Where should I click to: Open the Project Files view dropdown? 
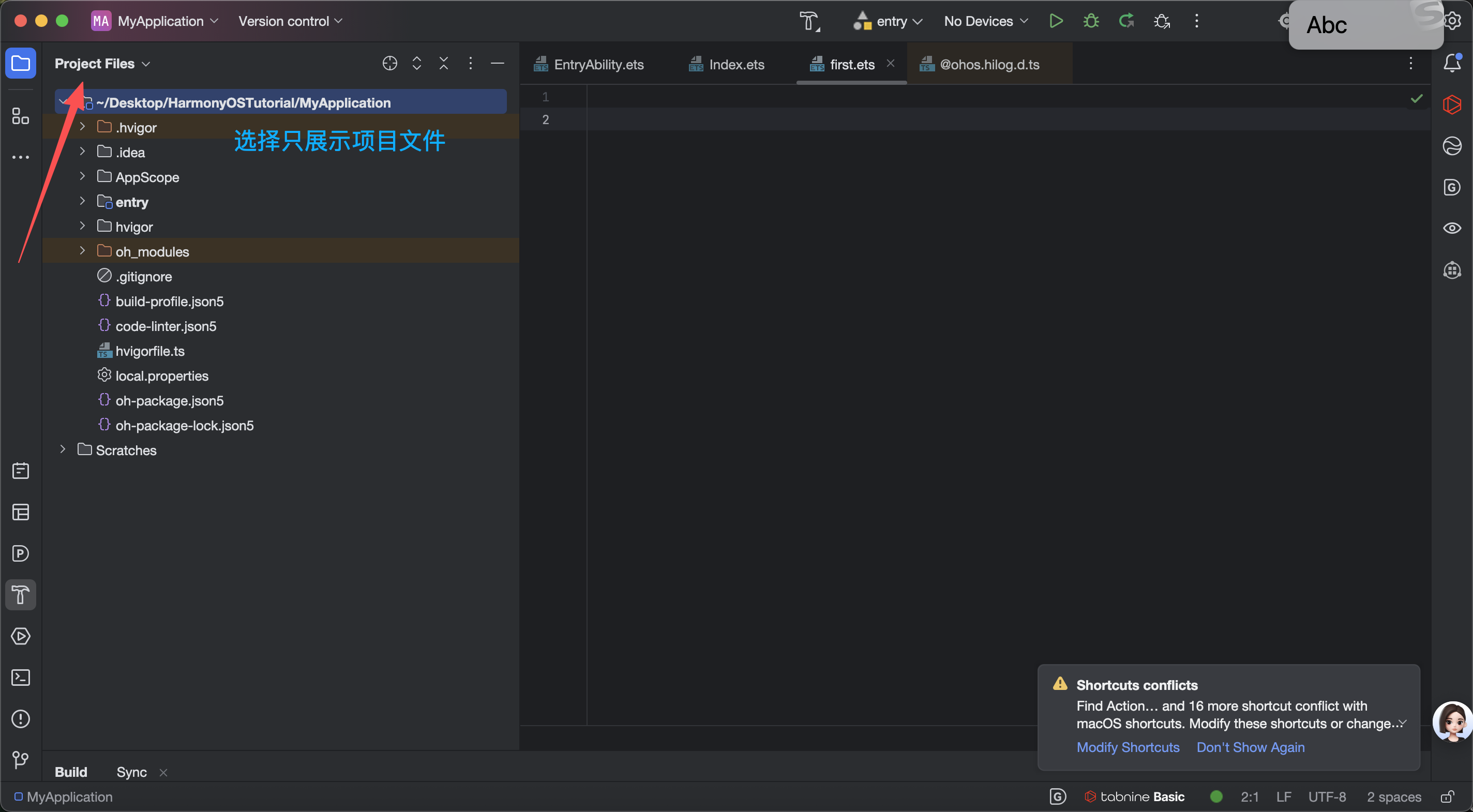pyautogui.click(x=102, y=64)
